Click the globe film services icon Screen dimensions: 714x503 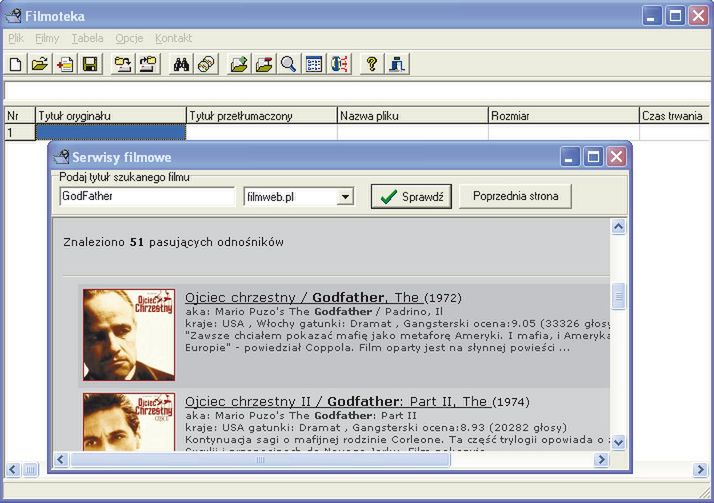(339, 64)
